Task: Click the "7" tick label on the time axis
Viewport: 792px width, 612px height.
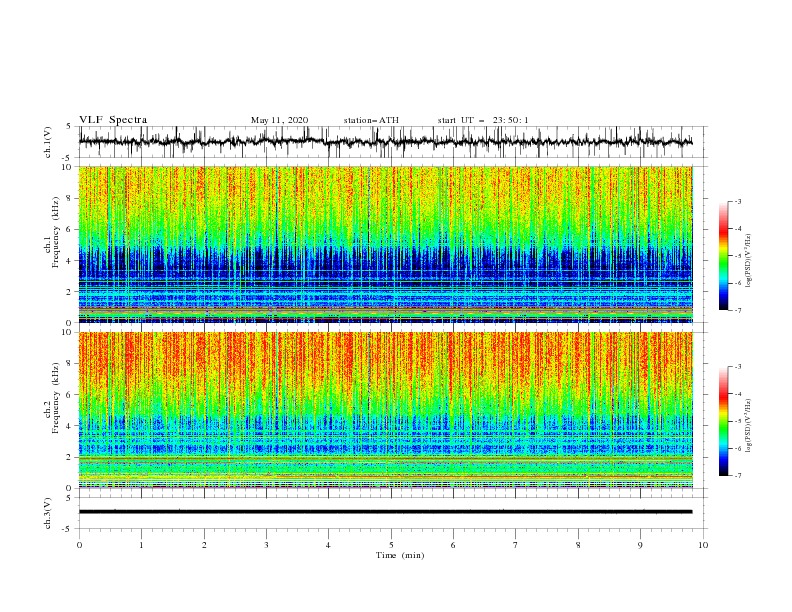Action: pyautogui.click(x=516, y=545)
